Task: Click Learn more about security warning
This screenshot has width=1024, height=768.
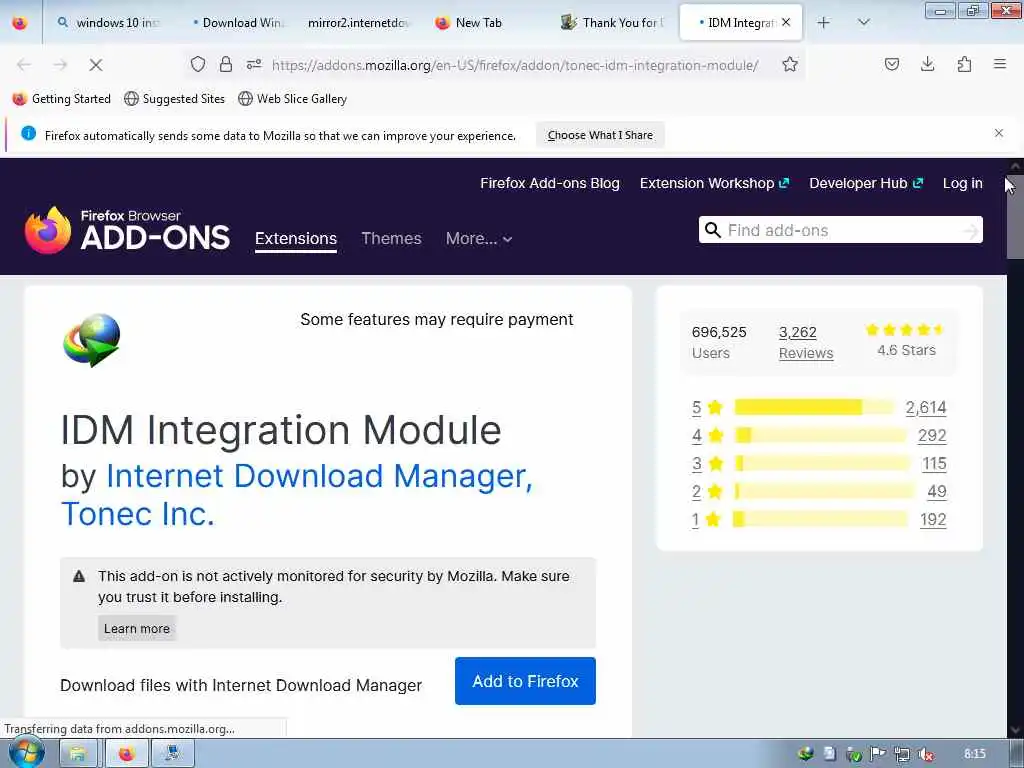Action: click(x=137, y=628)
